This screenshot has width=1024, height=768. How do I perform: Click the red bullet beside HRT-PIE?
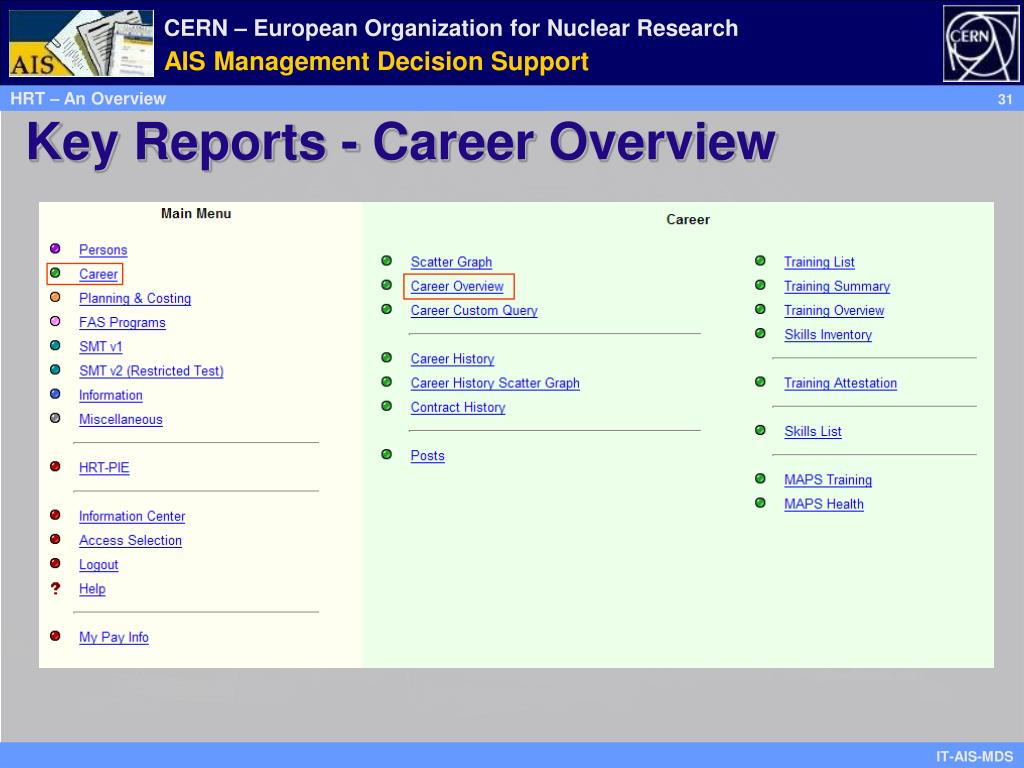[x=55, y=466]
